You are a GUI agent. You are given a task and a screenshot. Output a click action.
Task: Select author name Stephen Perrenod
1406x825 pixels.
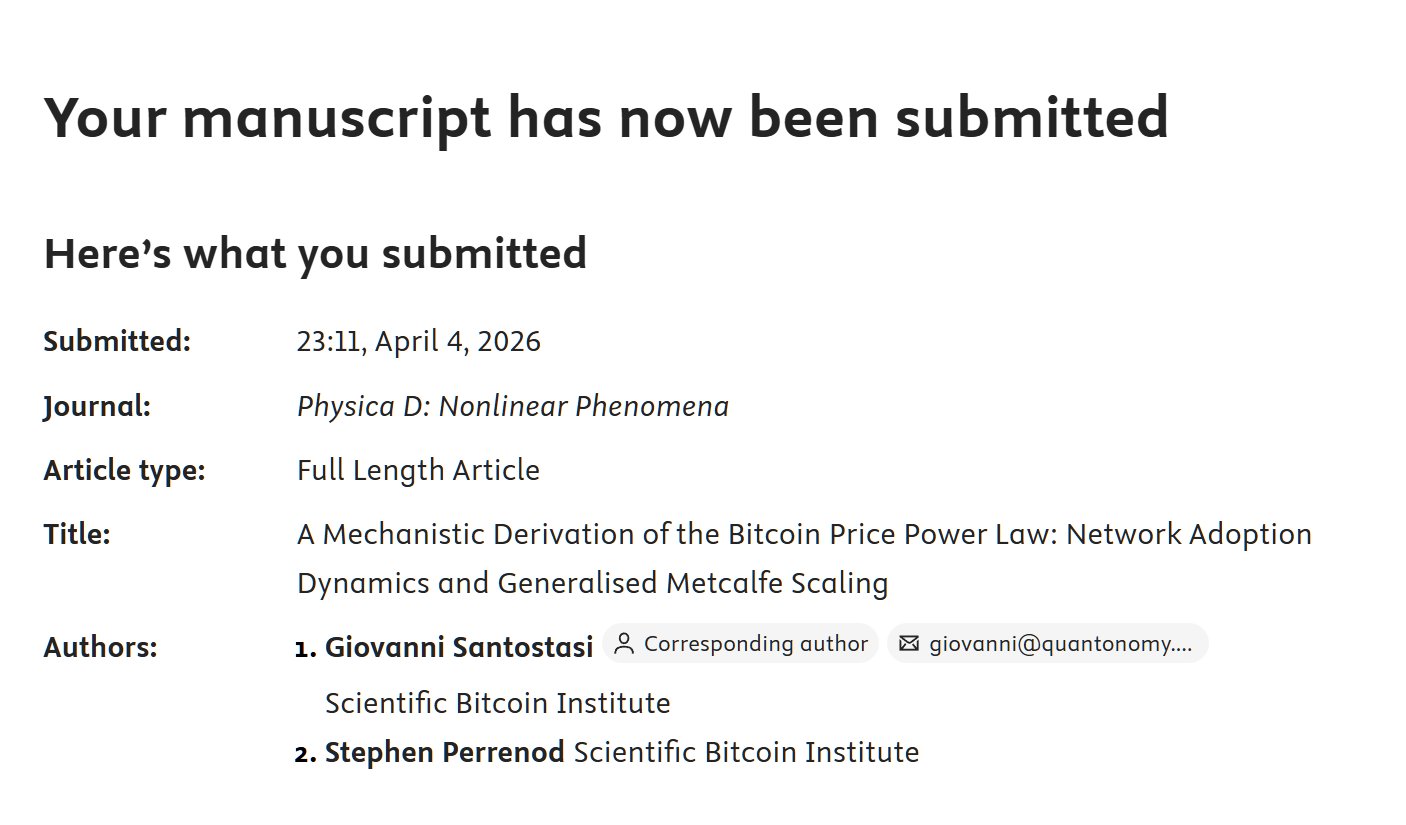point(445,752)
